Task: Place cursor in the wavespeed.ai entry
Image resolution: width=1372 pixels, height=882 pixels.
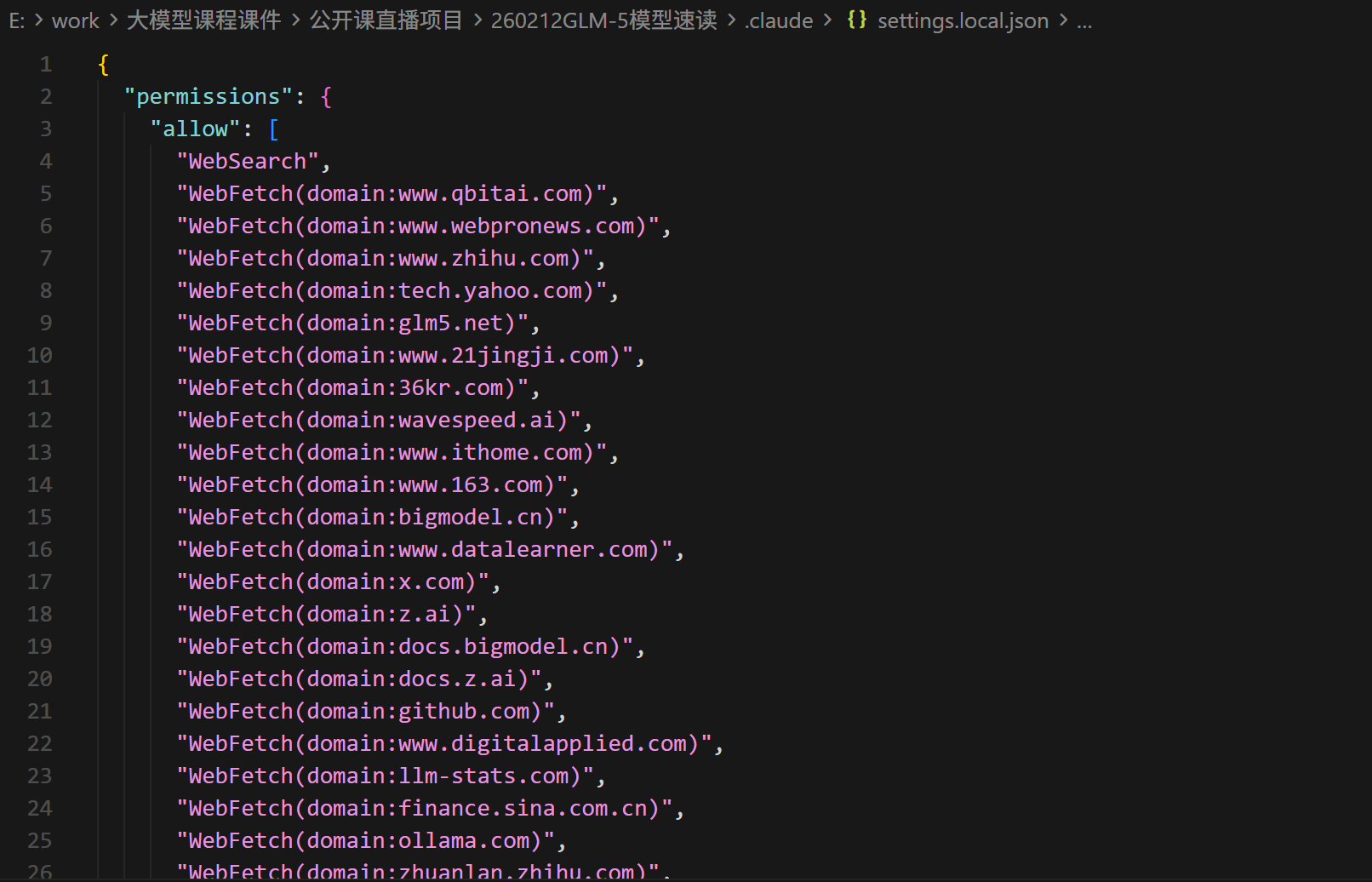Action: coord(379,421)
